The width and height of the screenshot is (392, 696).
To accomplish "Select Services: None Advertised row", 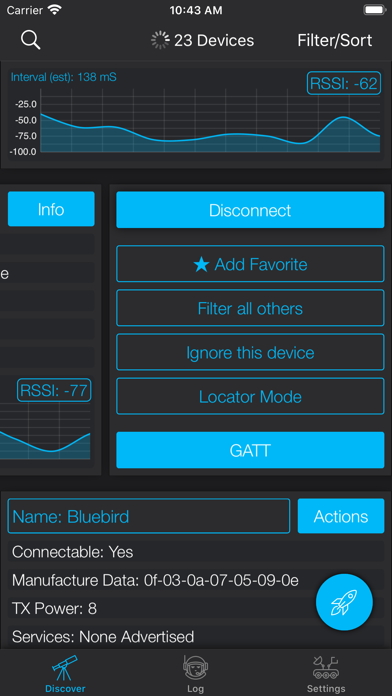I will pyautogui.click(x=196, y=637).
